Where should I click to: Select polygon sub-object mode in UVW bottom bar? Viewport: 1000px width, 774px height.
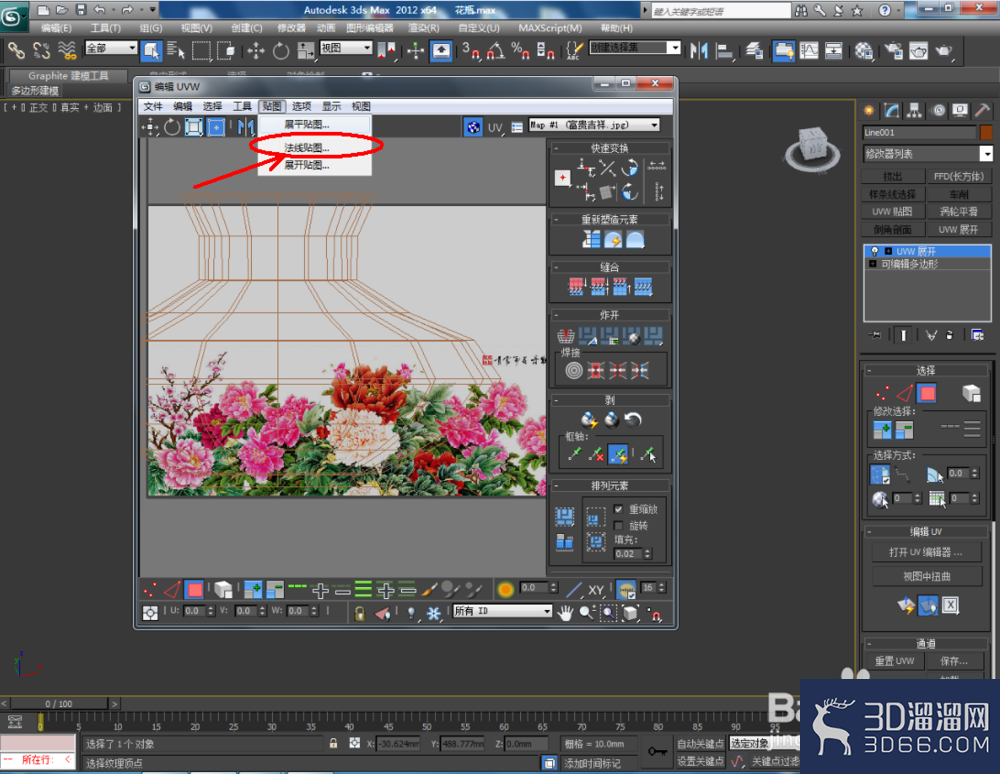tap(195, 590)
